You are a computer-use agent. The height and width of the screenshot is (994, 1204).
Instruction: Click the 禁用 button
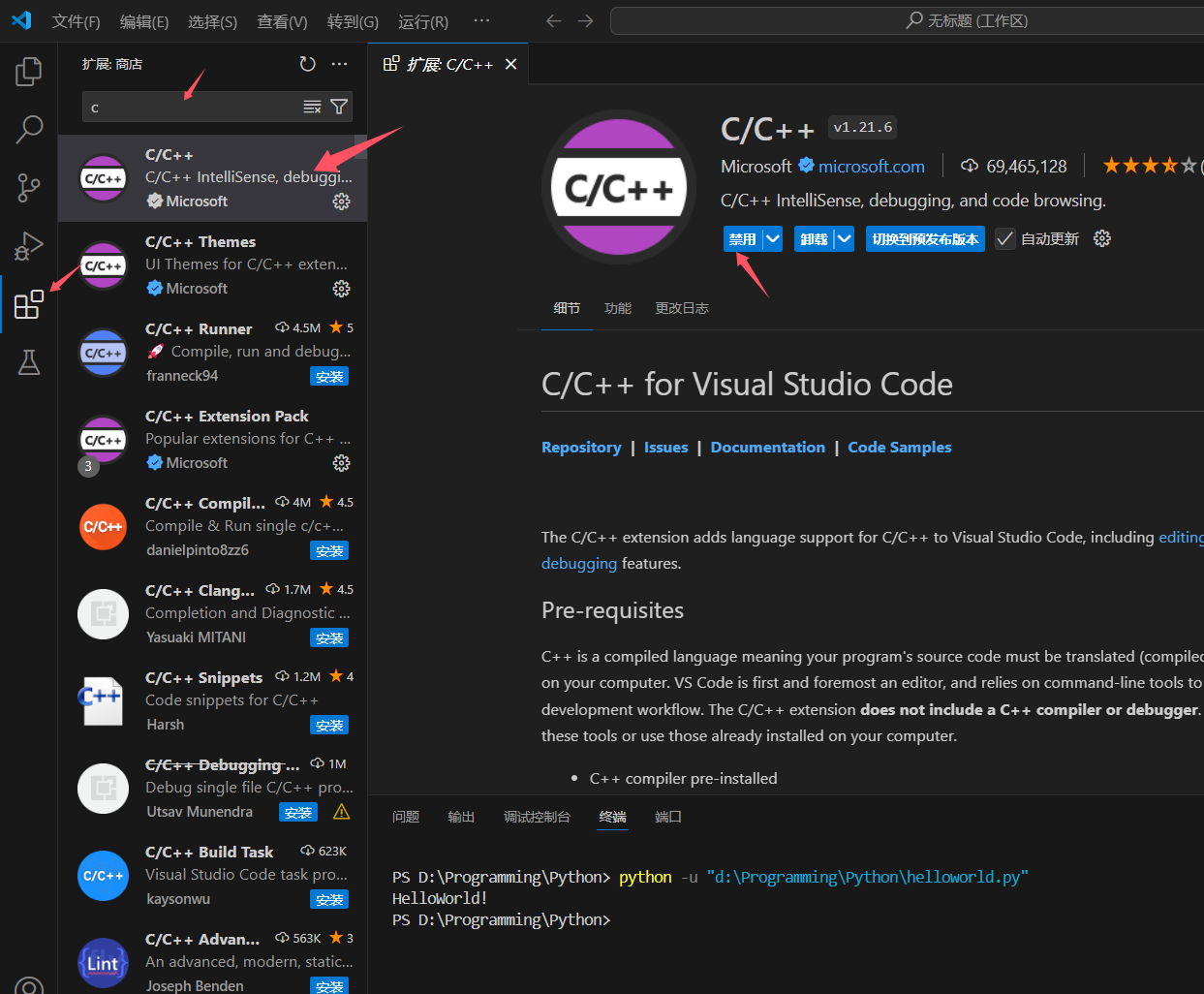(743, 239)
